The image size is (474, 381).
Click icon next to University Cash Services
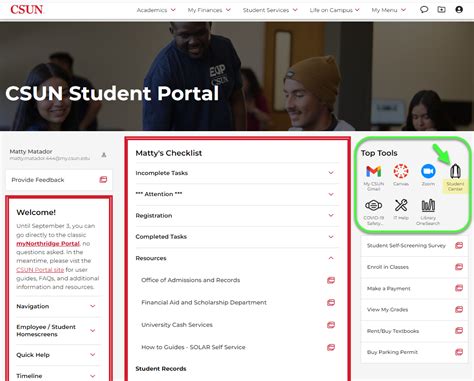point(331,325)
